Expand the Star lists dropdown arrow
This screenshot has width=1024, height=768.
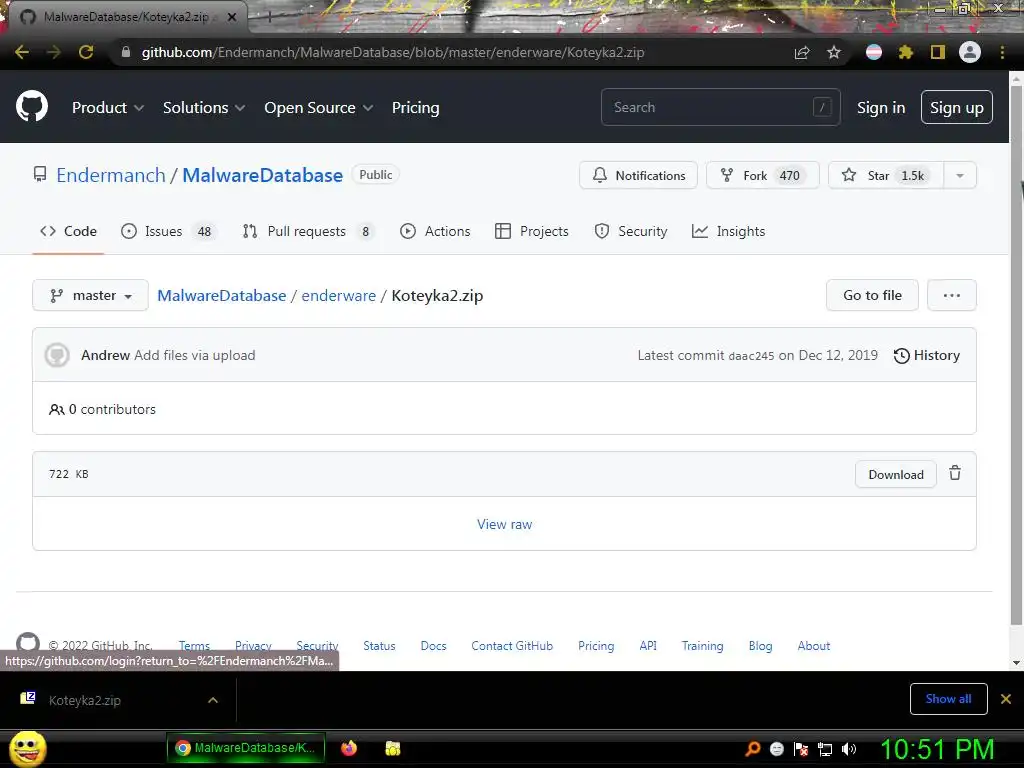point(960,175)
